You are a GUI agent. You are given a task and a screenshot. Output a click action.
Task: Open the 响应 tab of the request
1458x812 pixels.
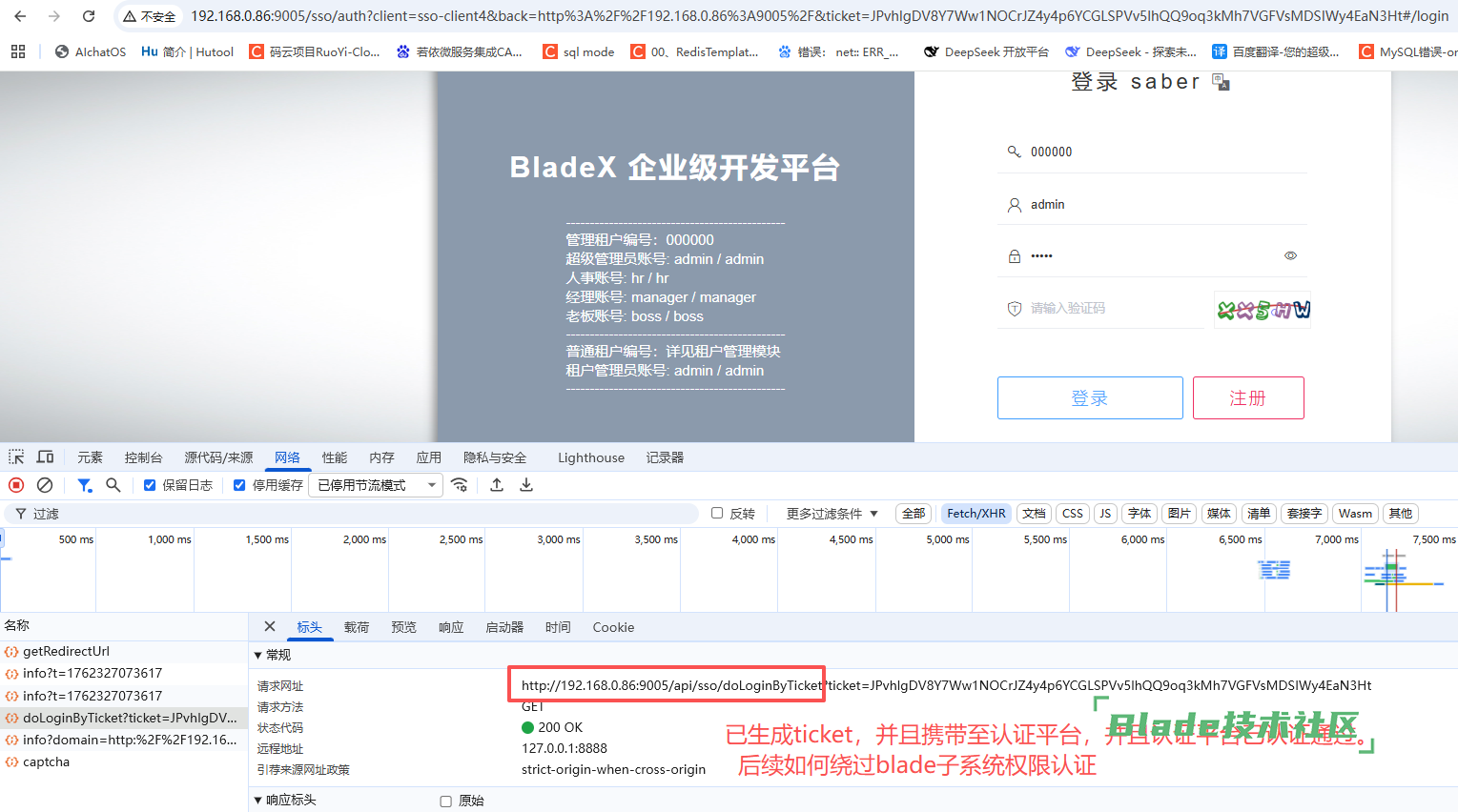click(x=451, y=627)
